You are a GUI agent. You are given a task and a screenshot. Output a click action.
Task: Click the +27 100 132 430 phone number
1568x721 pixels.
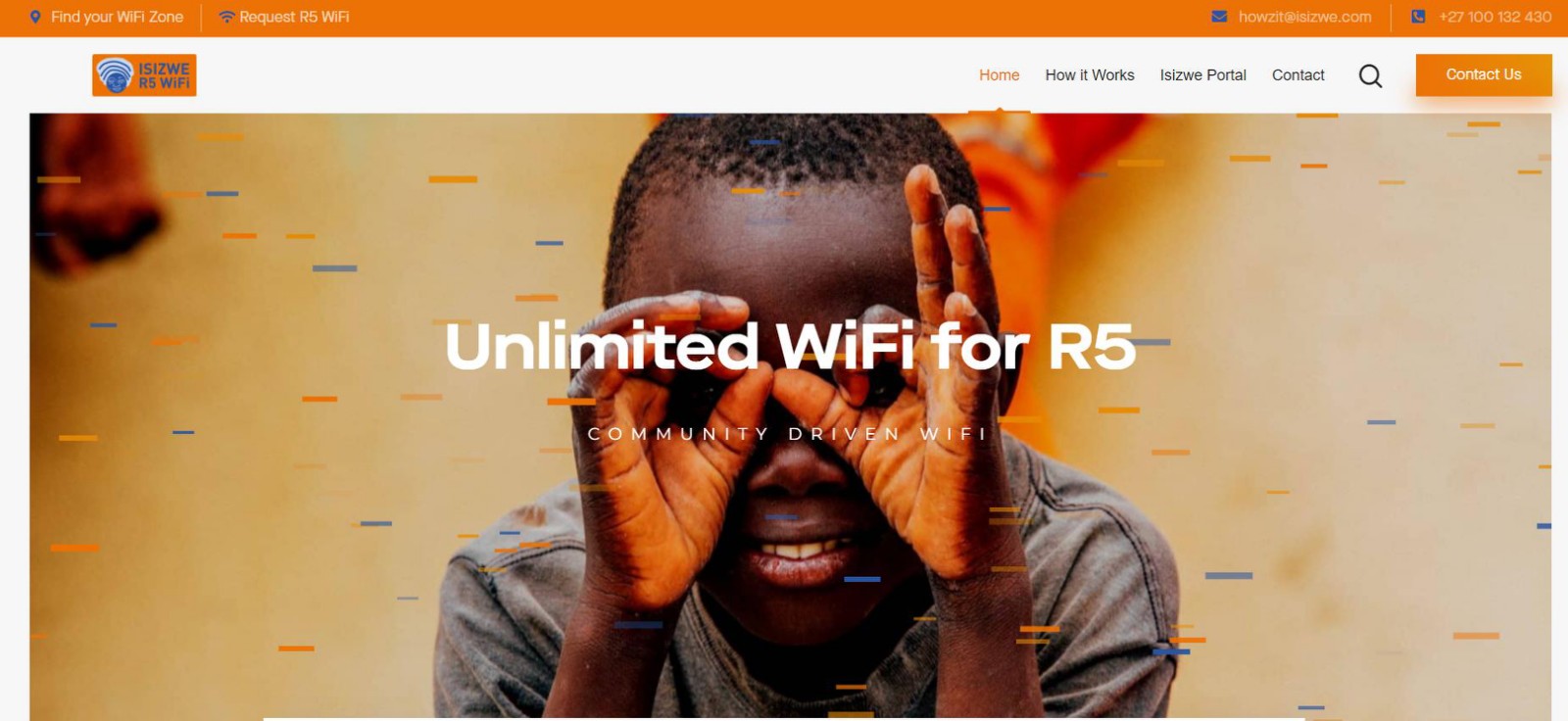tap(1494, 17)
